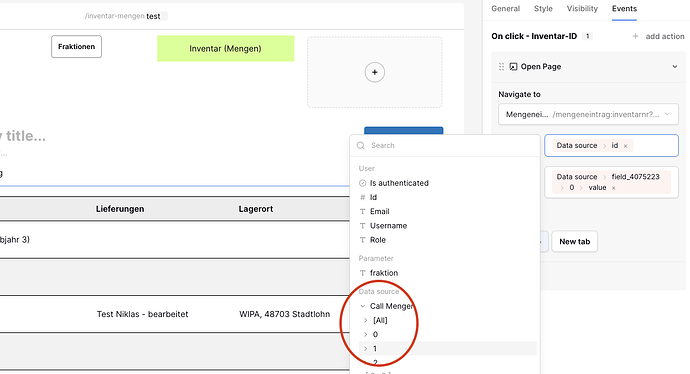Collapse the Open Page action chevron
Image resolution: width=690 pixels, height=374 pixels.
pyautogui.click(x=675, y=67)
